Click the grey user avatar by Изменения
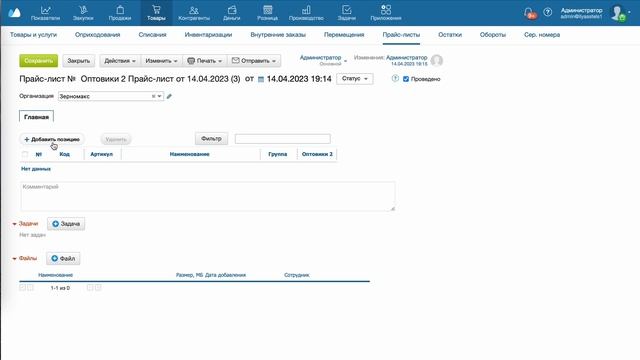 (436, 60)
